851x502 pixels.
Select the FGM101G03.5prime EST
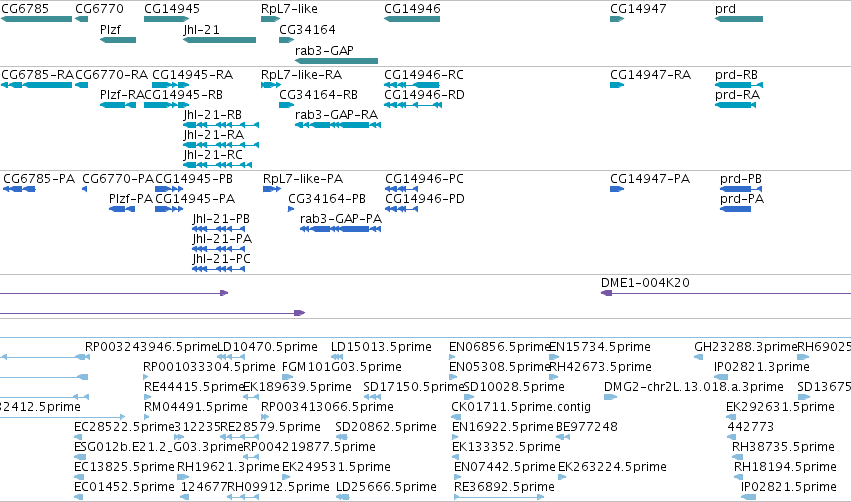click(x=288, y=377)
